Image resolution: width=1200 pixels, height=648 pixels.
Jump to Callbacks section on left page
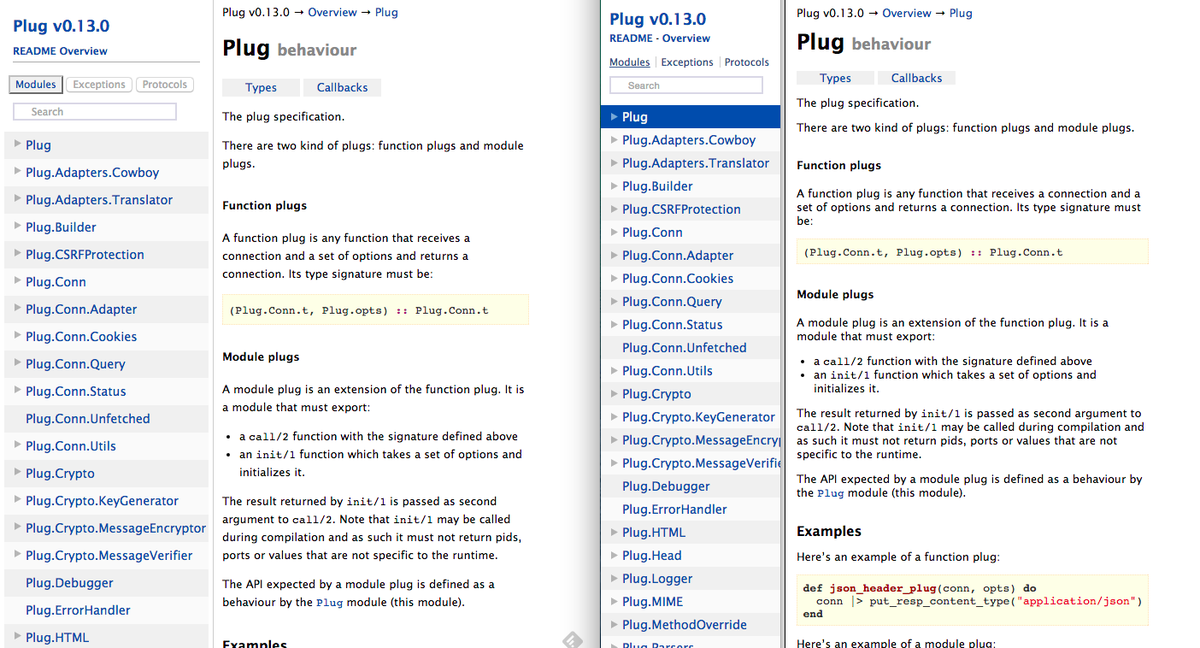[x=342, y=88]
